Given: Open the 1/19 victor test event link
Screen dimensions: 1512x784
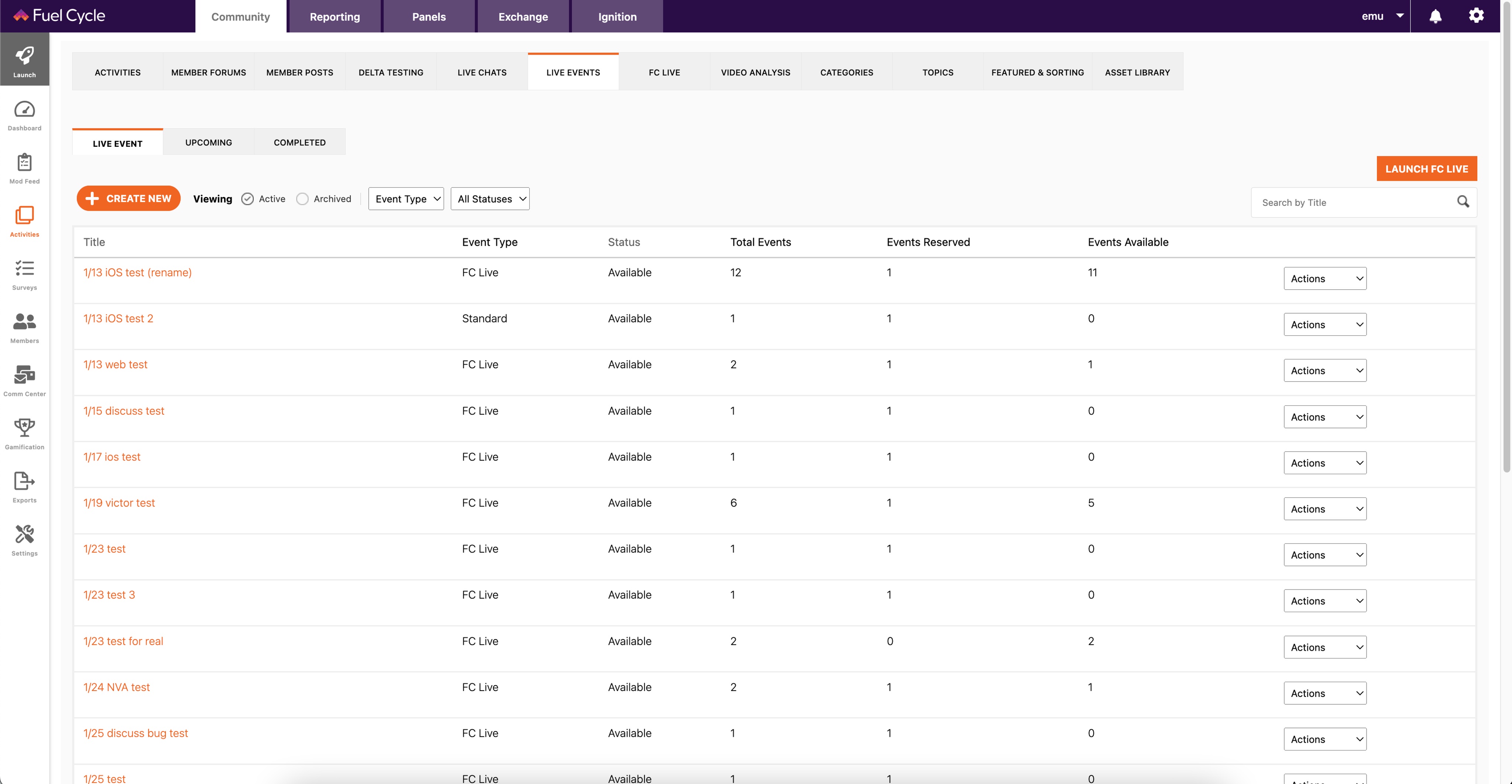Looking at the screenshot, I should [x=119, y=503].
